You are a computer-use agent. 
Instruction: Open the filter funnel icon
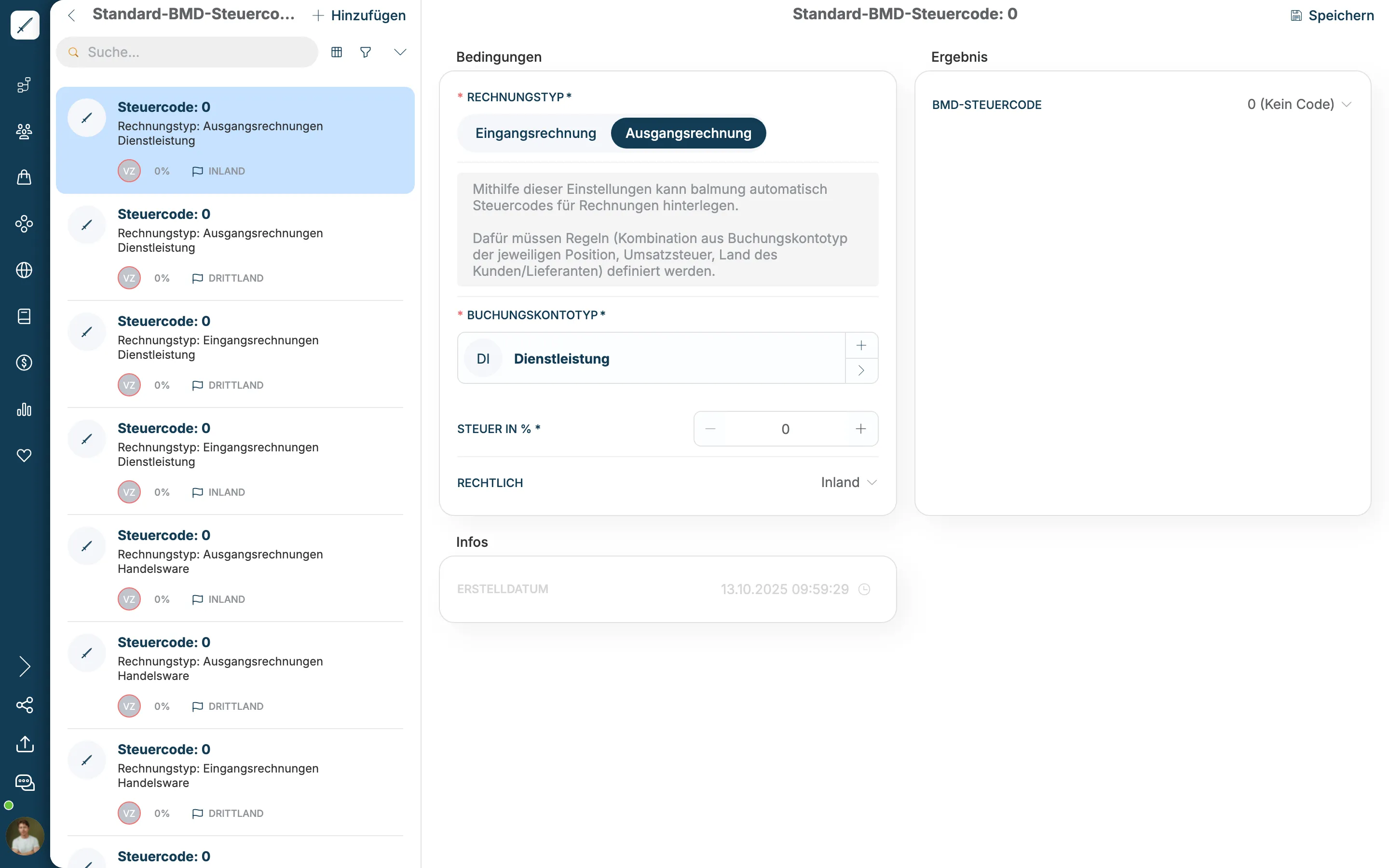(x=366, y=52)
